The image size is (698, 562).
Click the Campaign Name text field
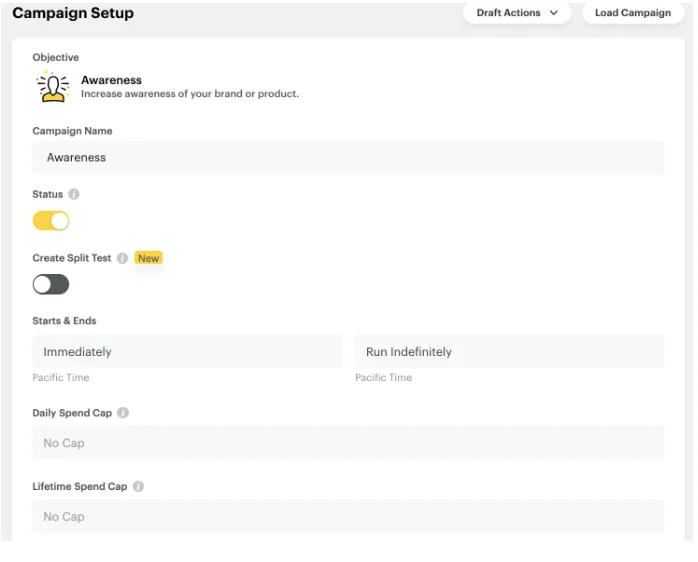tap(348, 157)
